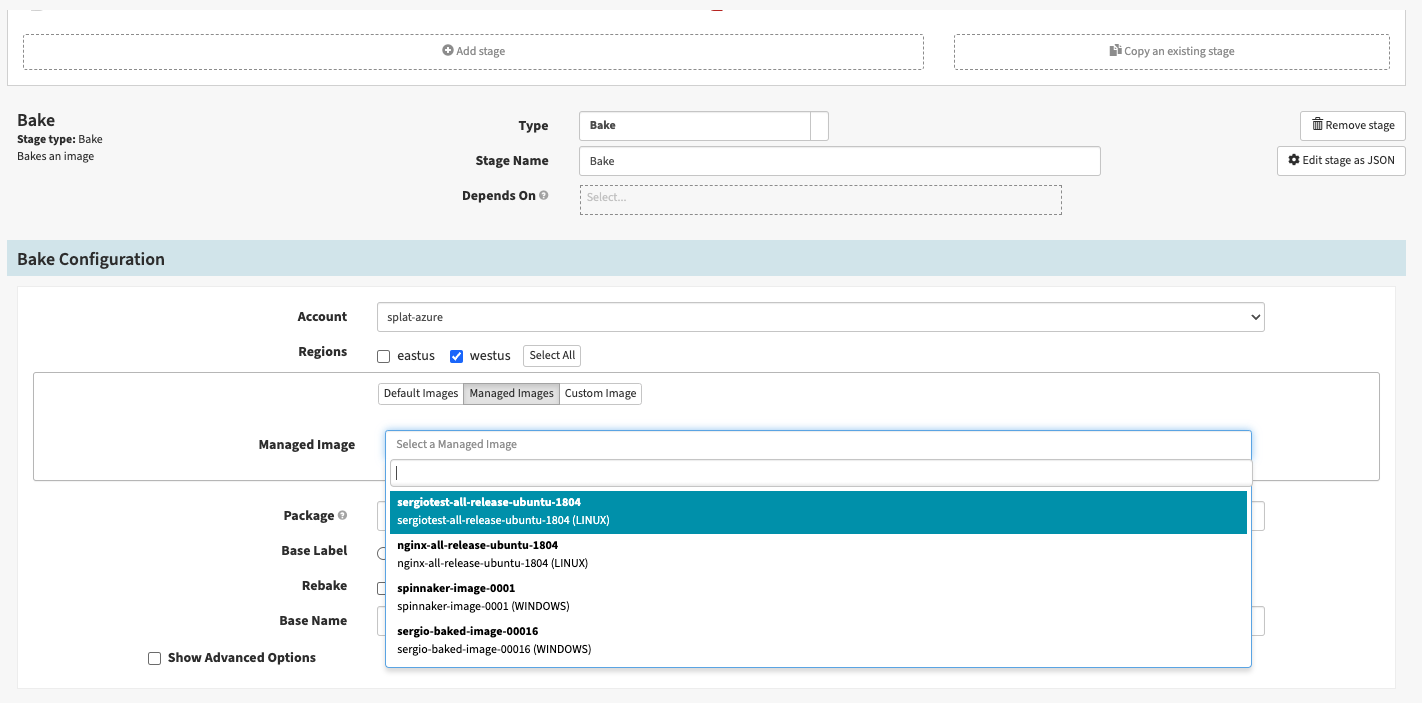Toggle the Show Advanced Options checkbox
The image size is (1422, 703).
pyautogui.click(x=154, y=658)
